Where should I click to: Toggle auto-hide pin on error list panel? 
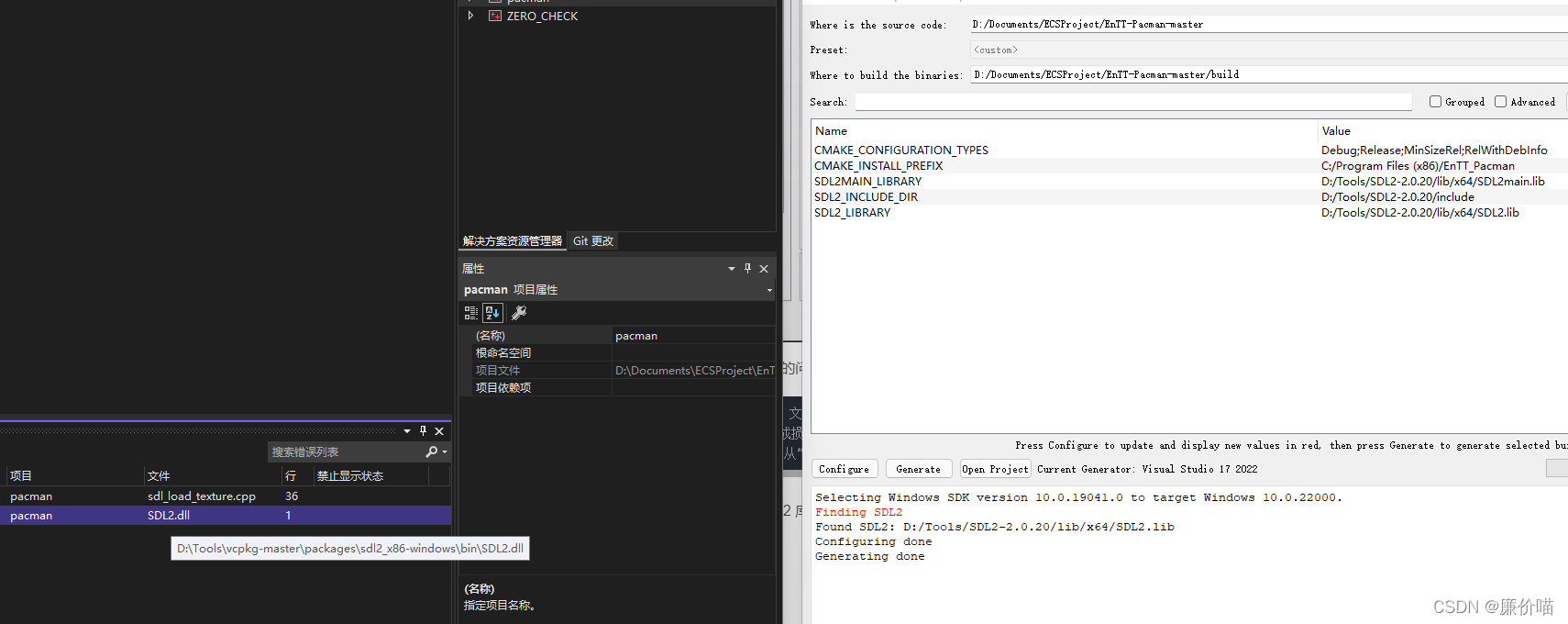(x=423, y=431)
